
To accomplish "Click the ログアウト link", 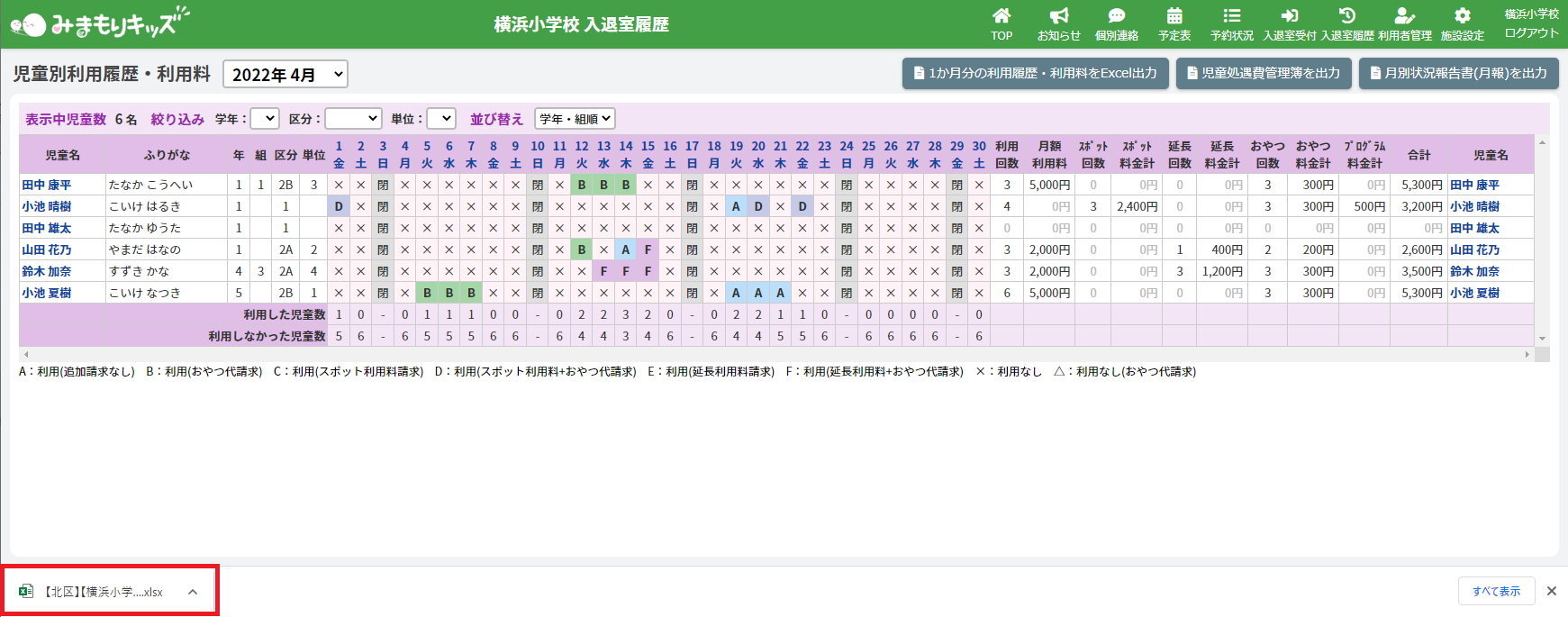I will pyautogui.click(x=1531, y=33).
